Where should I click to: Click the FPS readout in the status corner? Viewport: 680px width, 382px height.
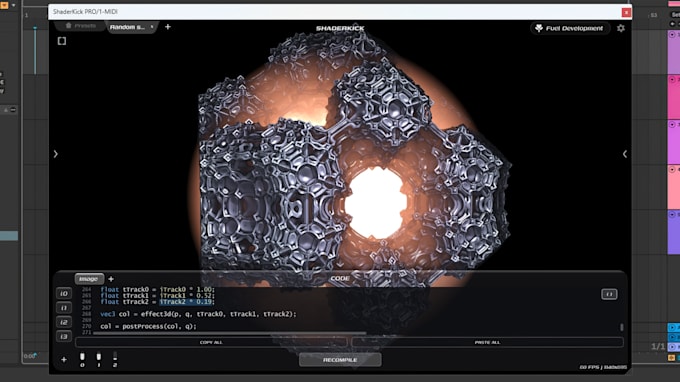[603, 367]
